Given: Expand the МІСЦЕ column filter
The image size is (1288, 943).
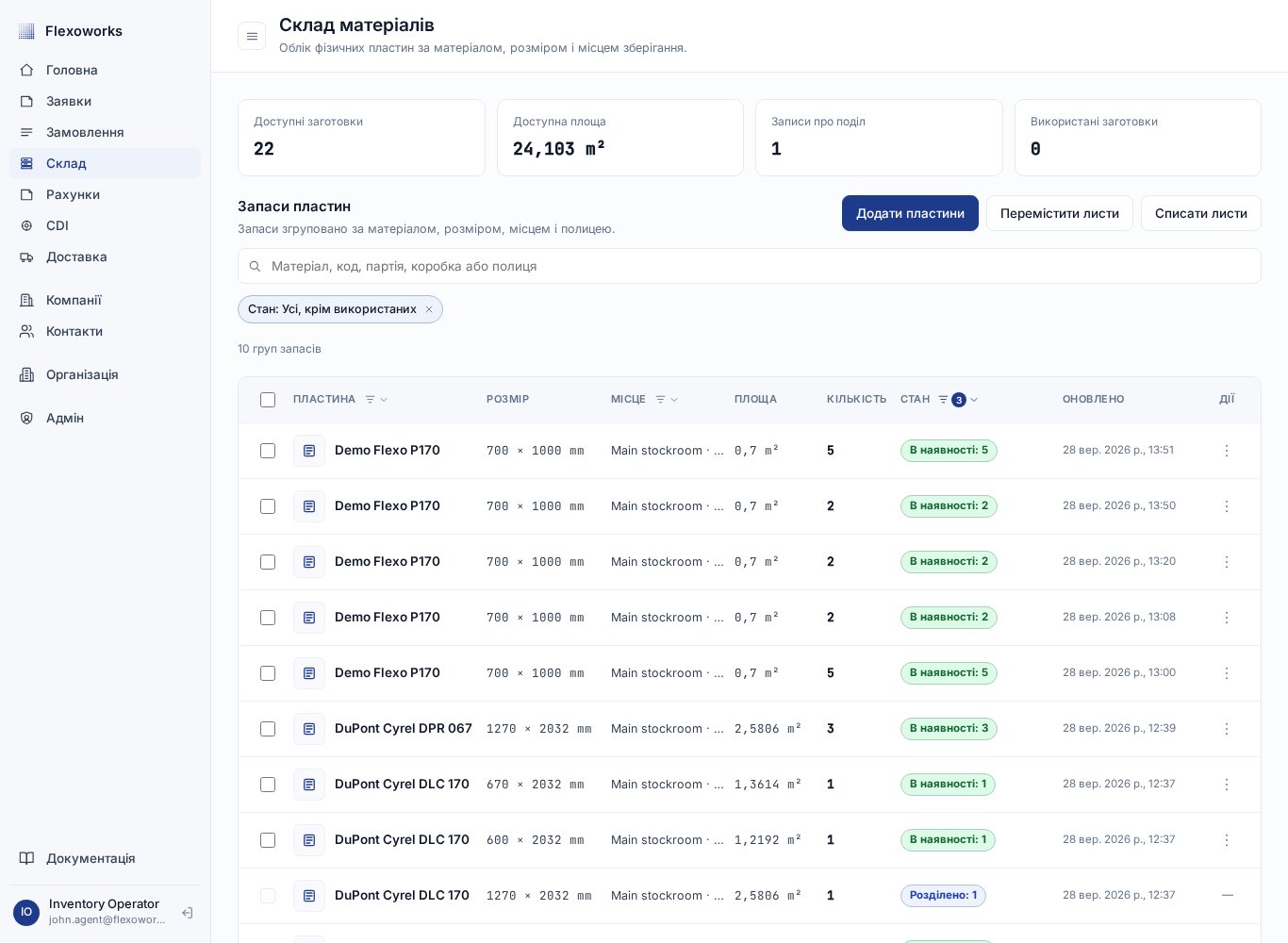Looking at the screenshot, I should (x=667, y=400).
